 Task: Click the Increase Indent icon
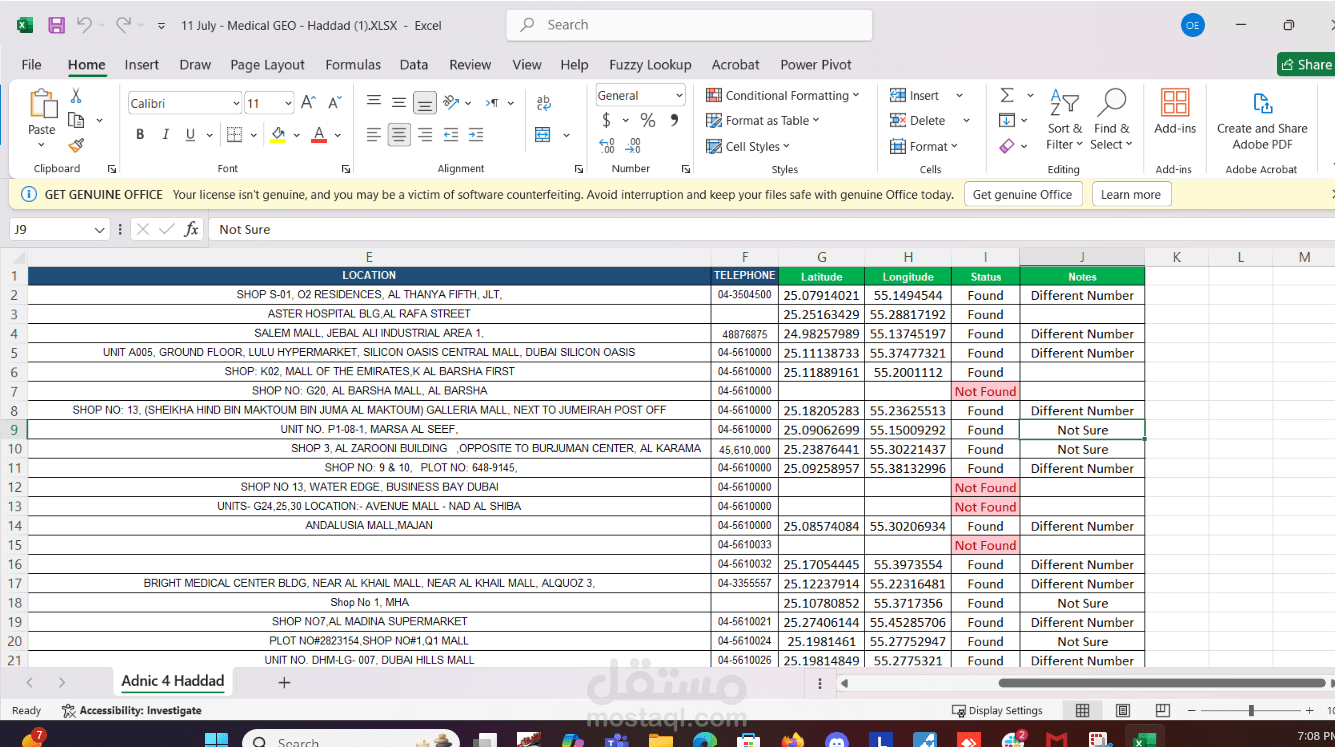(475, 135)
